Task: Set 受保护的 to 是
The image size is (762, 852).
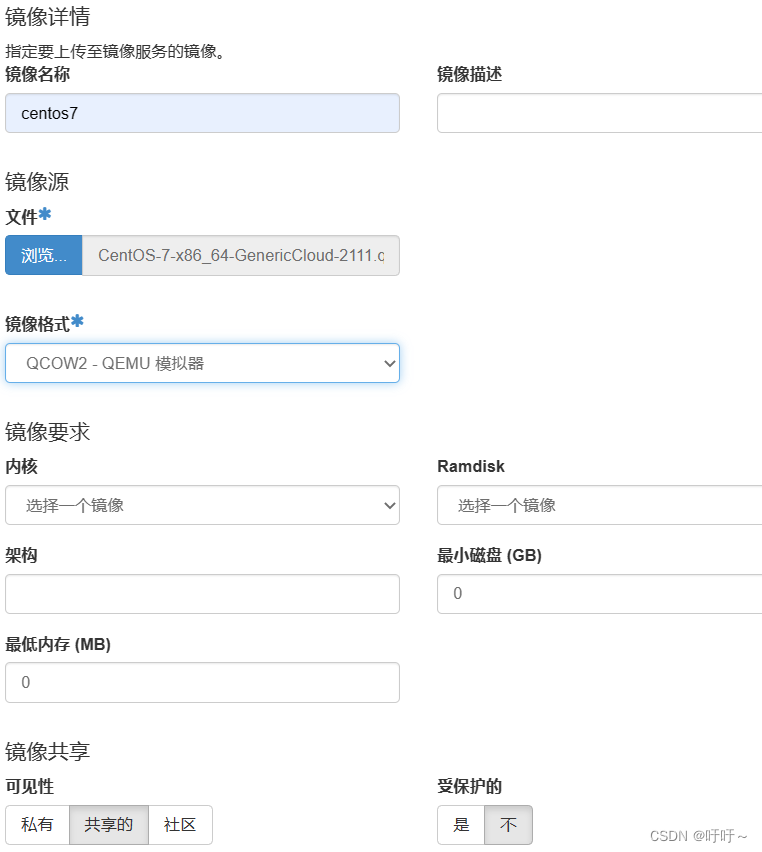Action: pos(461,825)
